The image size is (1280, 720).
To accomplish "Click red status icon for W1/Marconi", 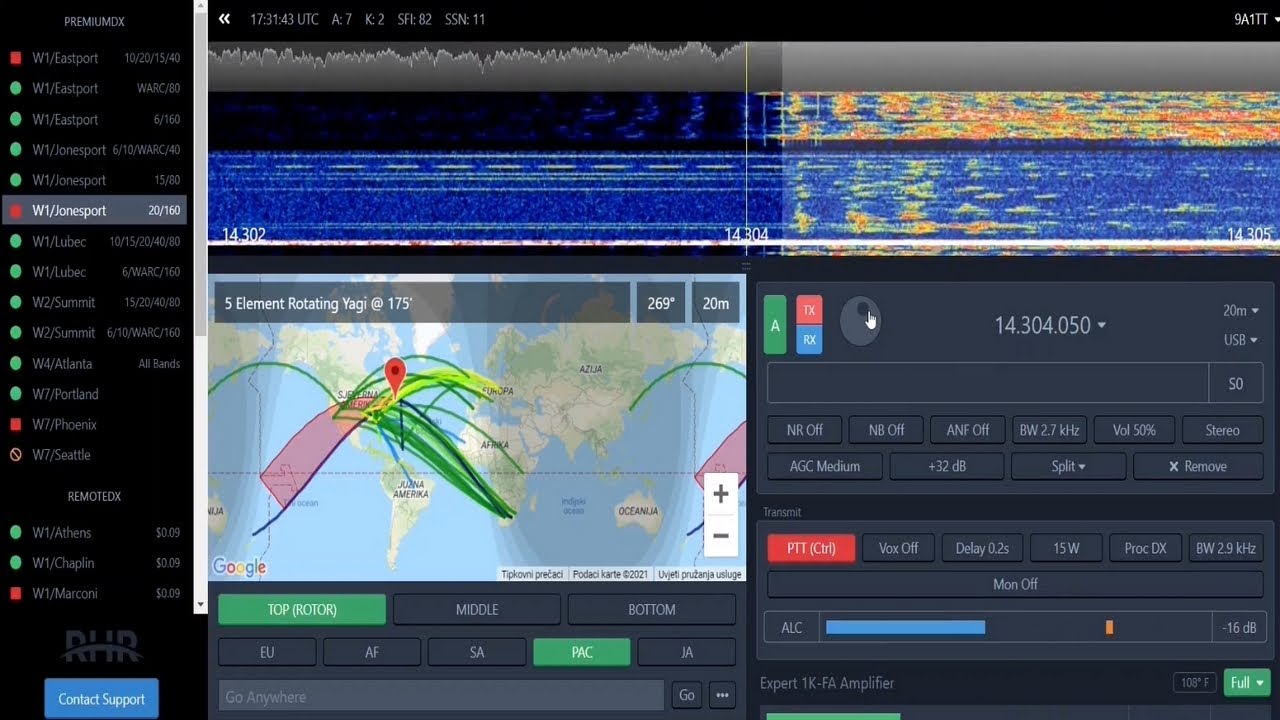I will coord(15,594).
